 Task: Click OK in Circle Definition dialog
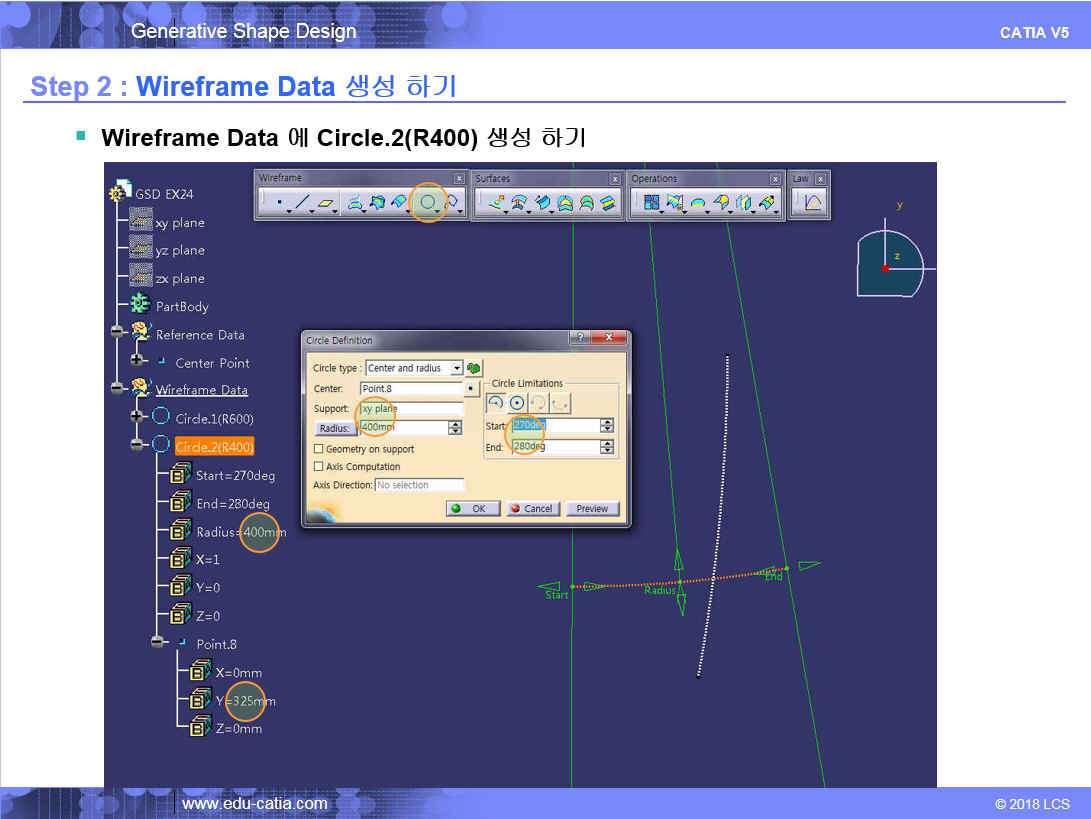click(x=472, y=508)
